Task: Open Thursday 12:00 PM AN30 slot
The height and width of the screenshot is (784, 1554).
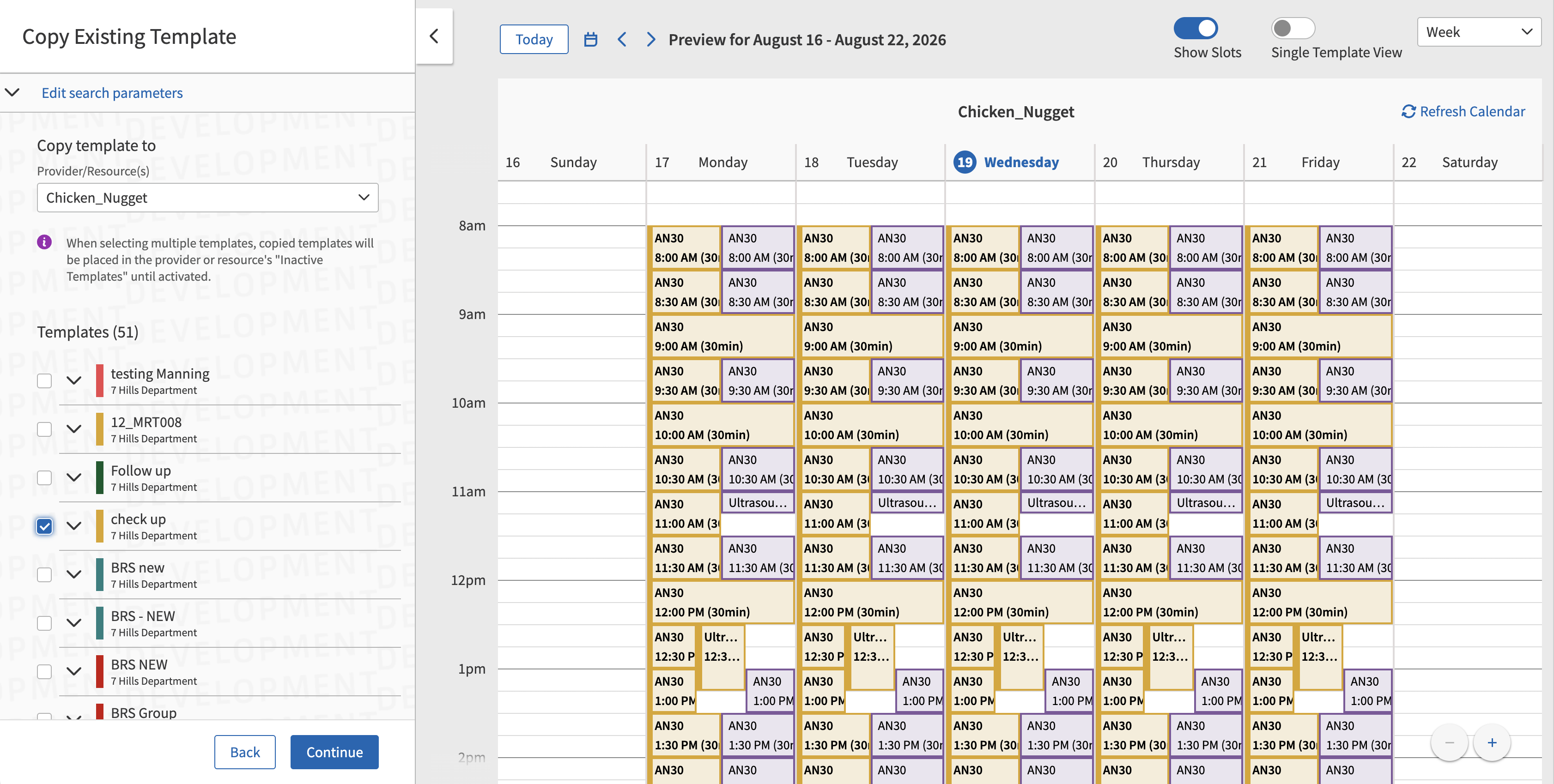Action: (x=1169, y=603)
